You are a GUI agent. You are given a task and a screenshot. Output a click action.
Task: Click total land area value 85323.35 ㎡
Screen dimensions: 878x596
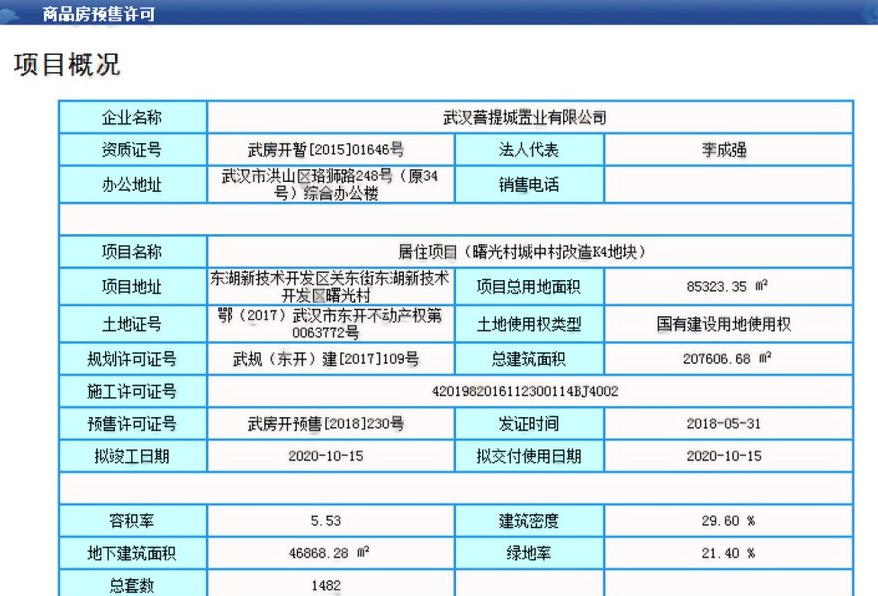[727, 286]
